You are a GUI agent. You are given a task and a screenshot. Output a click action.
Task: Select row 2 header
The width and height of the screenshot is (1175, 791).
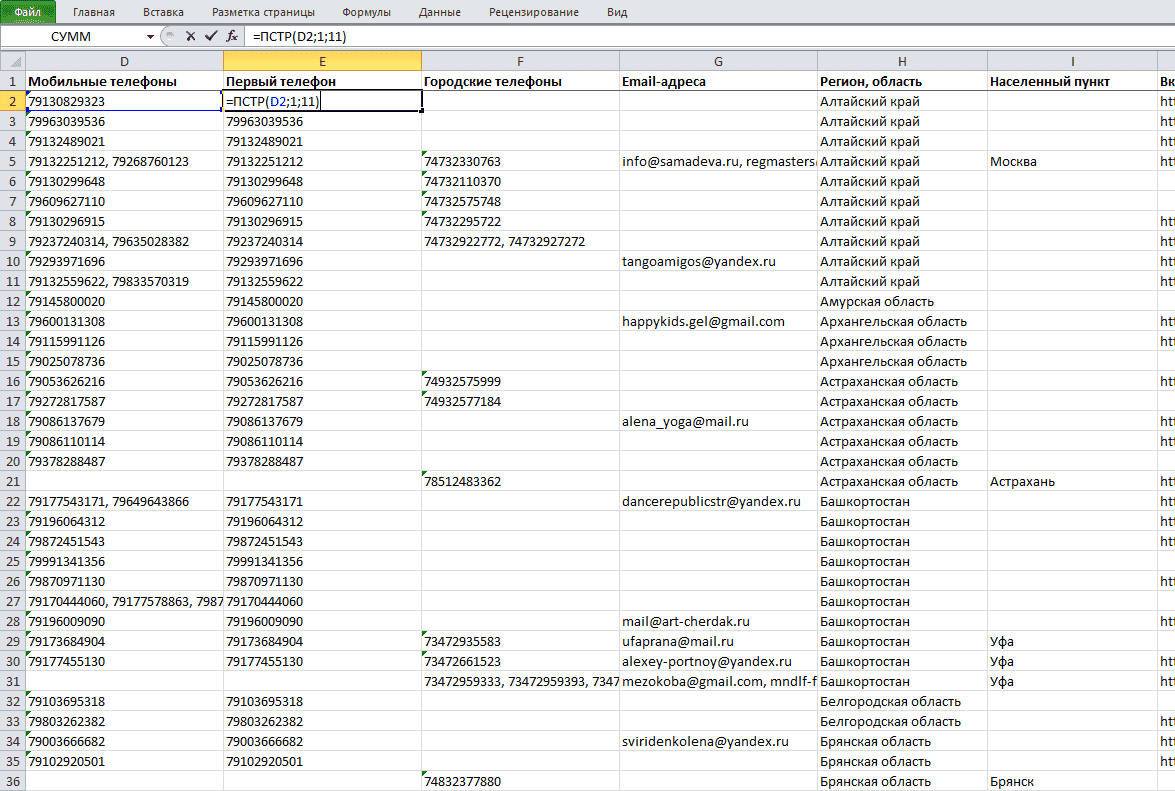[x=13, y=101]
